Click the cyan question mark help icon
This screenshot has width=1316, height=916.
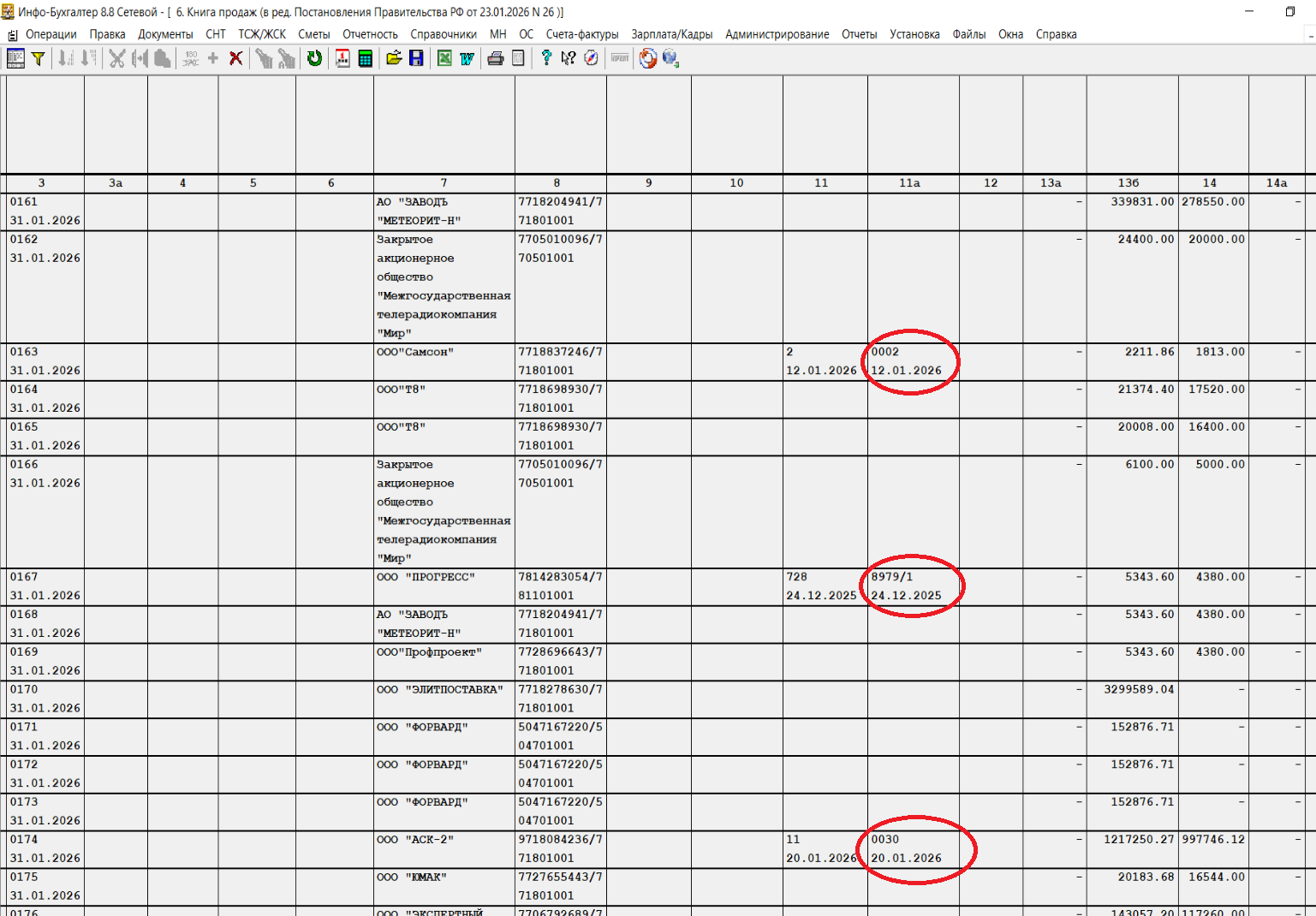545,58
